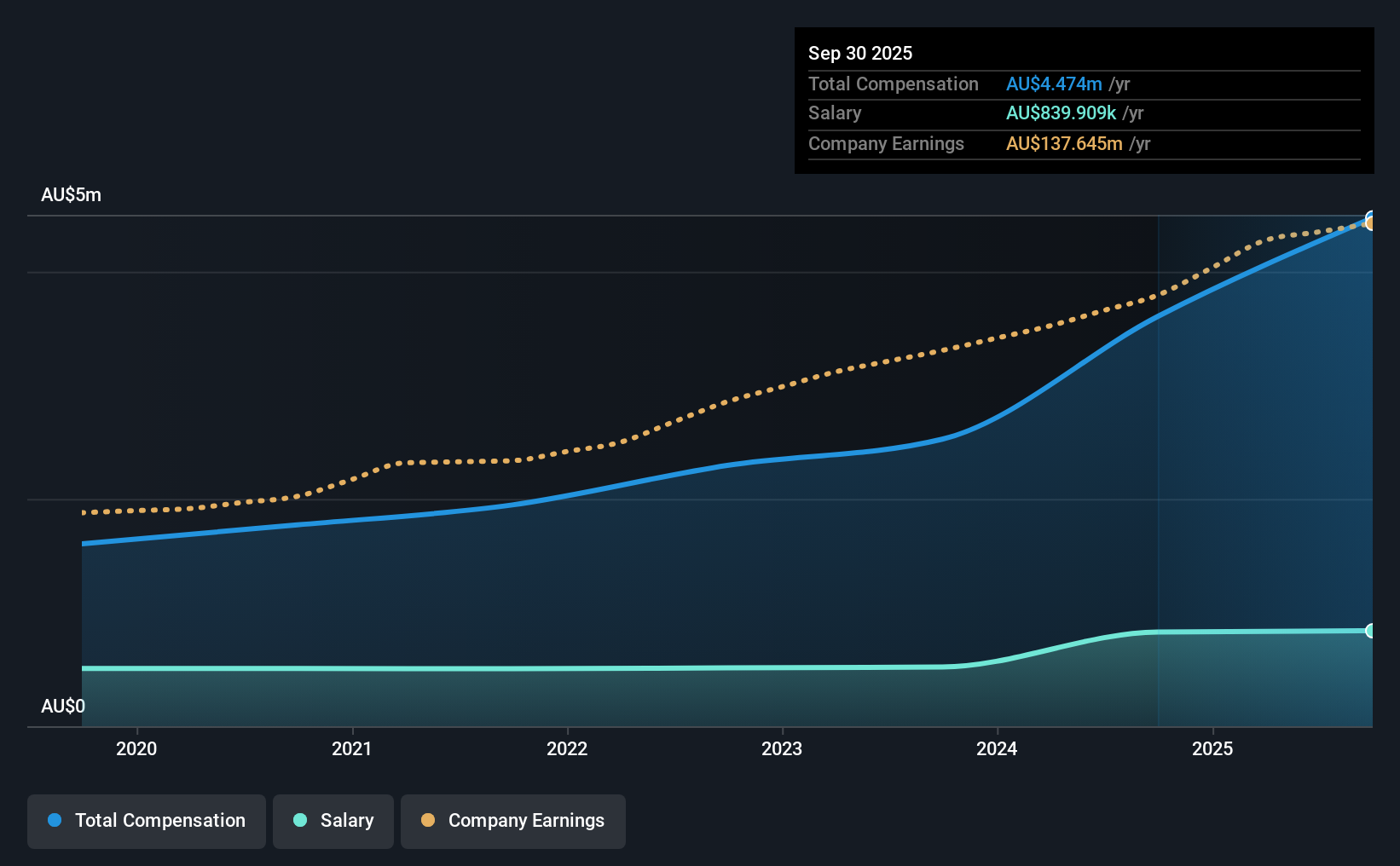Toggle the Company Earnings legend button
The height and width of the screenshot is (866, 1400).
[x=513, y=821]
